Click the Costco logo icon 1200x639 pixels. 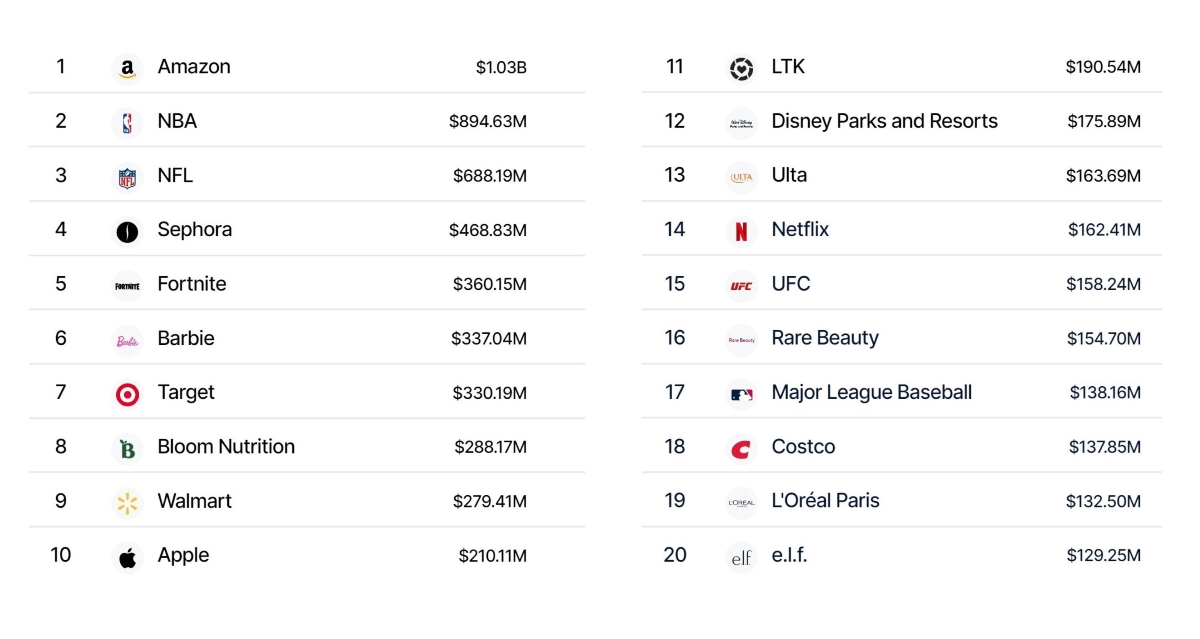click(741, 449)
